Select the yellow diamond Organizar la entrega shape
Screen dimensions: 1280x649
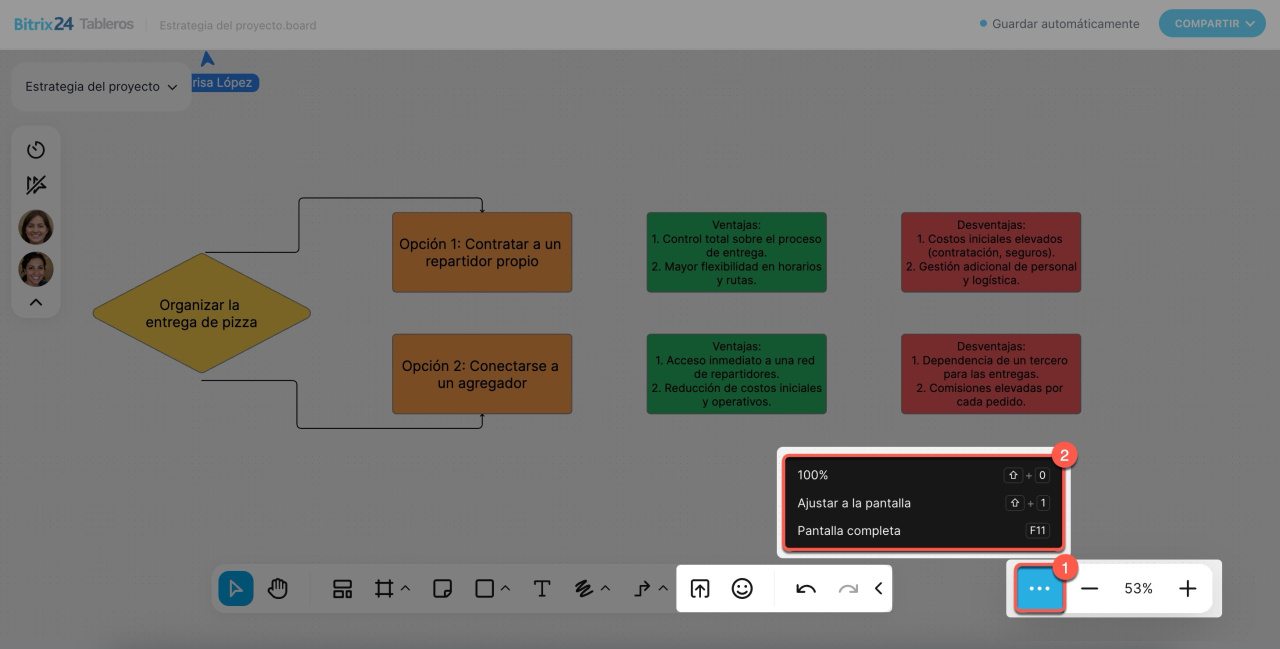click(x=201, y=313)
